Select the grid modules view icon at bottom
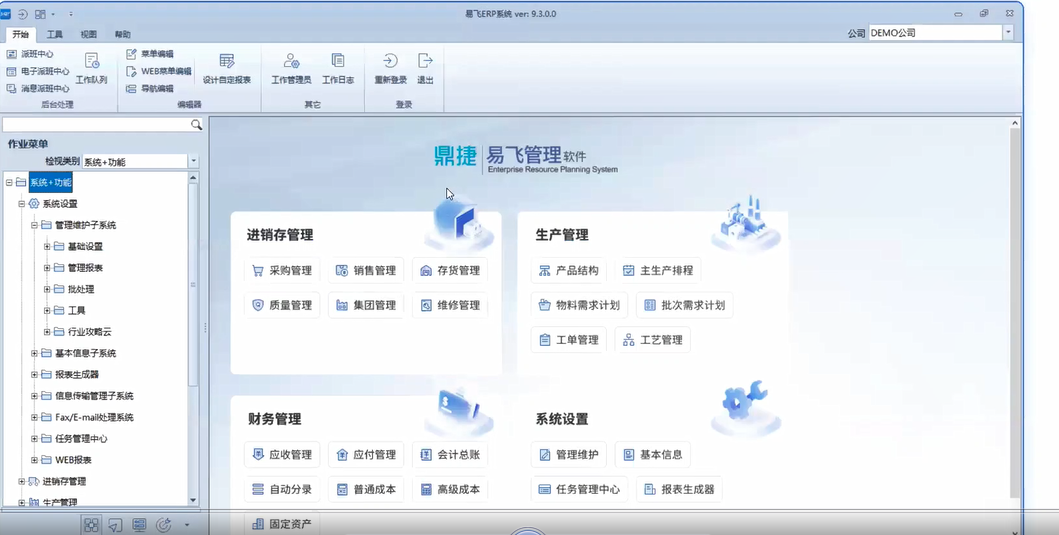Viewport: 1059px width, 535px height. (x=91, y=524)
